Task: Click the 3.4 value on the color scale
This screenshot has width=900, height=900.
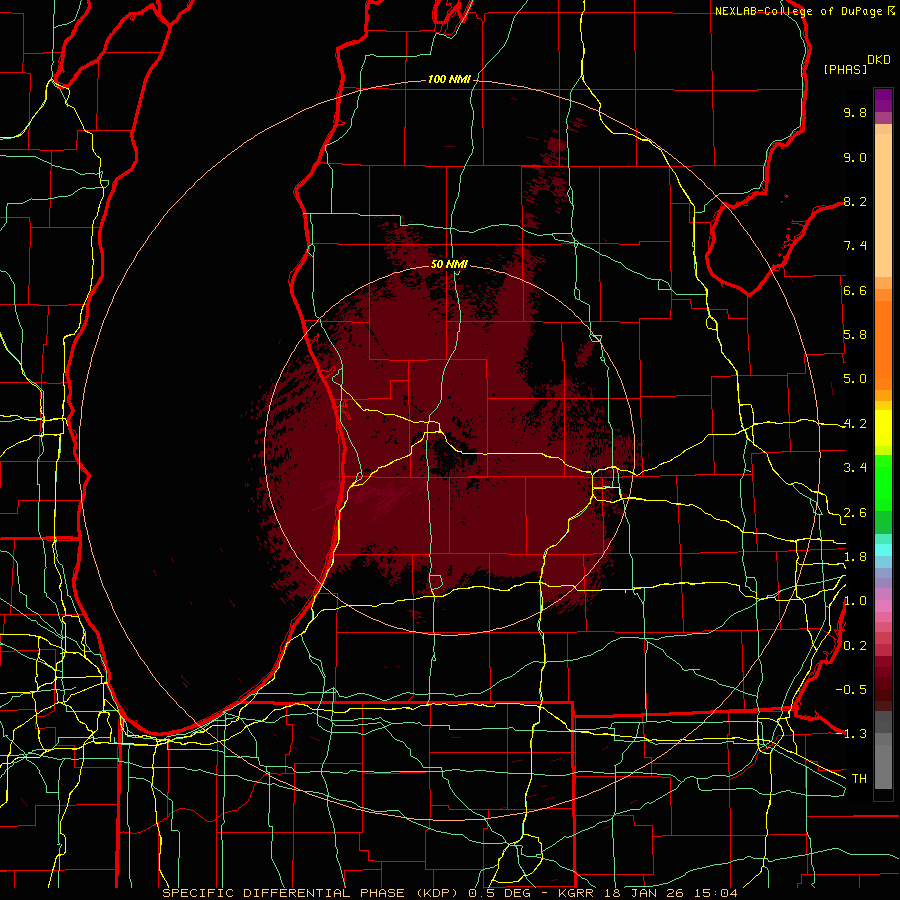Action: tap(855, 468)
